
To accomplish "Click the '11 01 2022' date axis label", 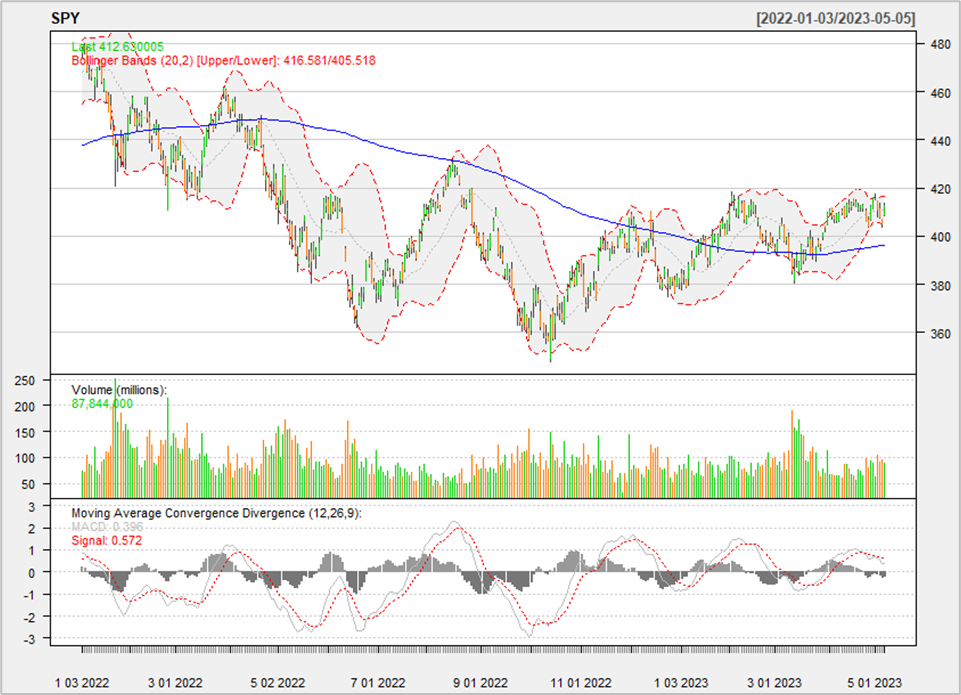I will (580, 683).
